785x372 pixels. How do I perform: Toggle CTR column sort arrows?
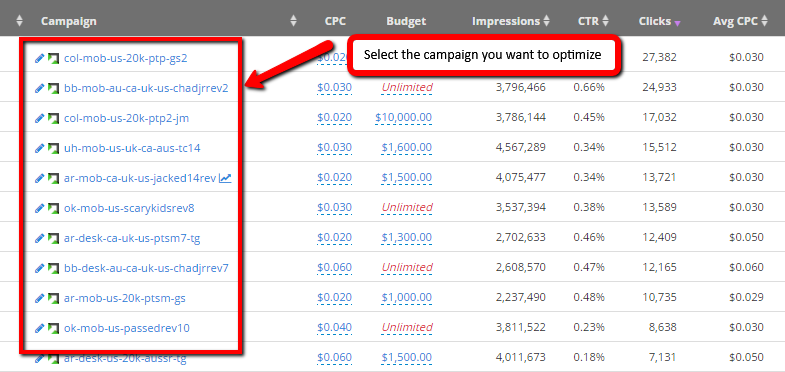(605, 21)
